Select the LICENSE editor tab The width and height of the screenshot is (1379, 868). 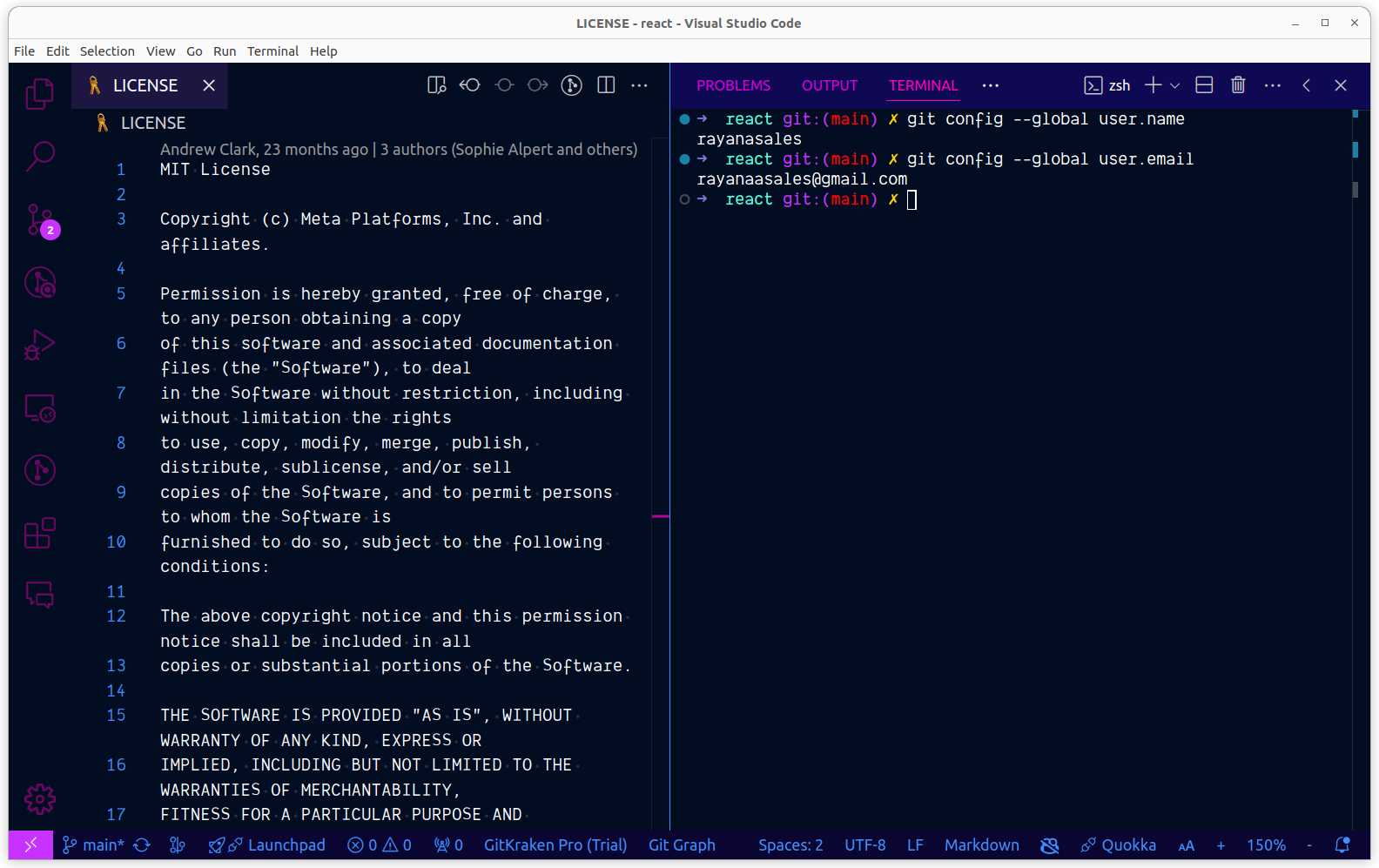coord(150,85)
